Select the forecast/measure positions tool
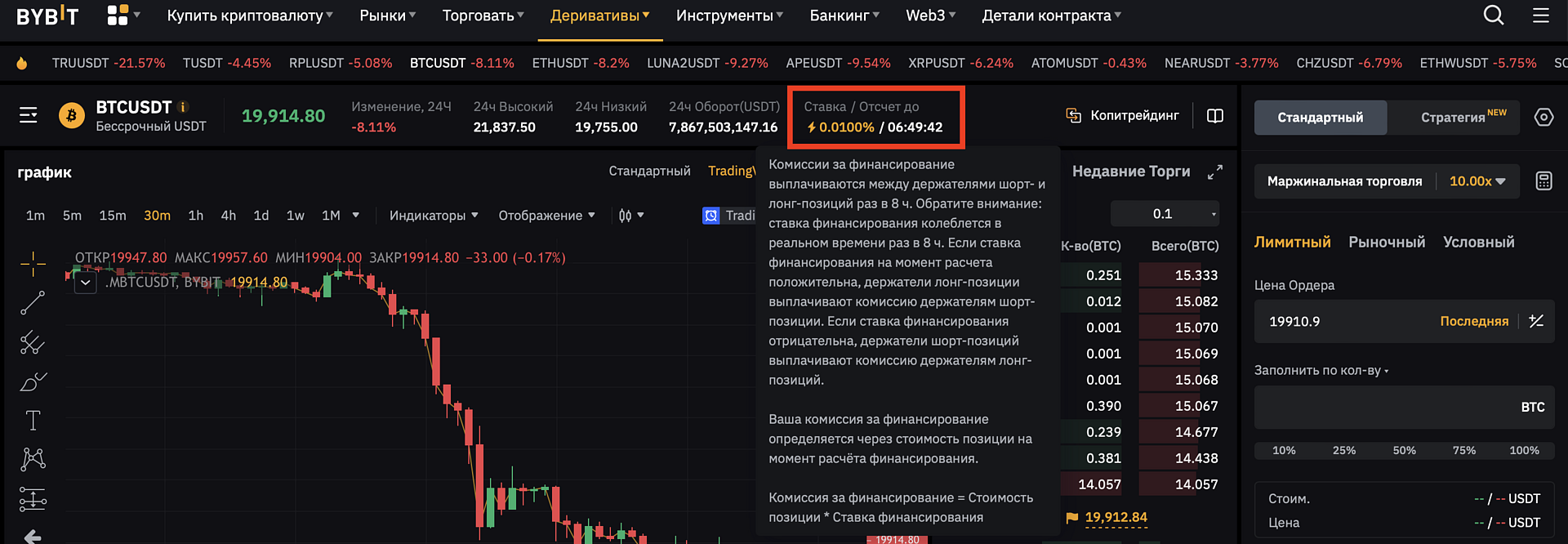This screenshot has height=544, width=1568. tap(33, 498)
